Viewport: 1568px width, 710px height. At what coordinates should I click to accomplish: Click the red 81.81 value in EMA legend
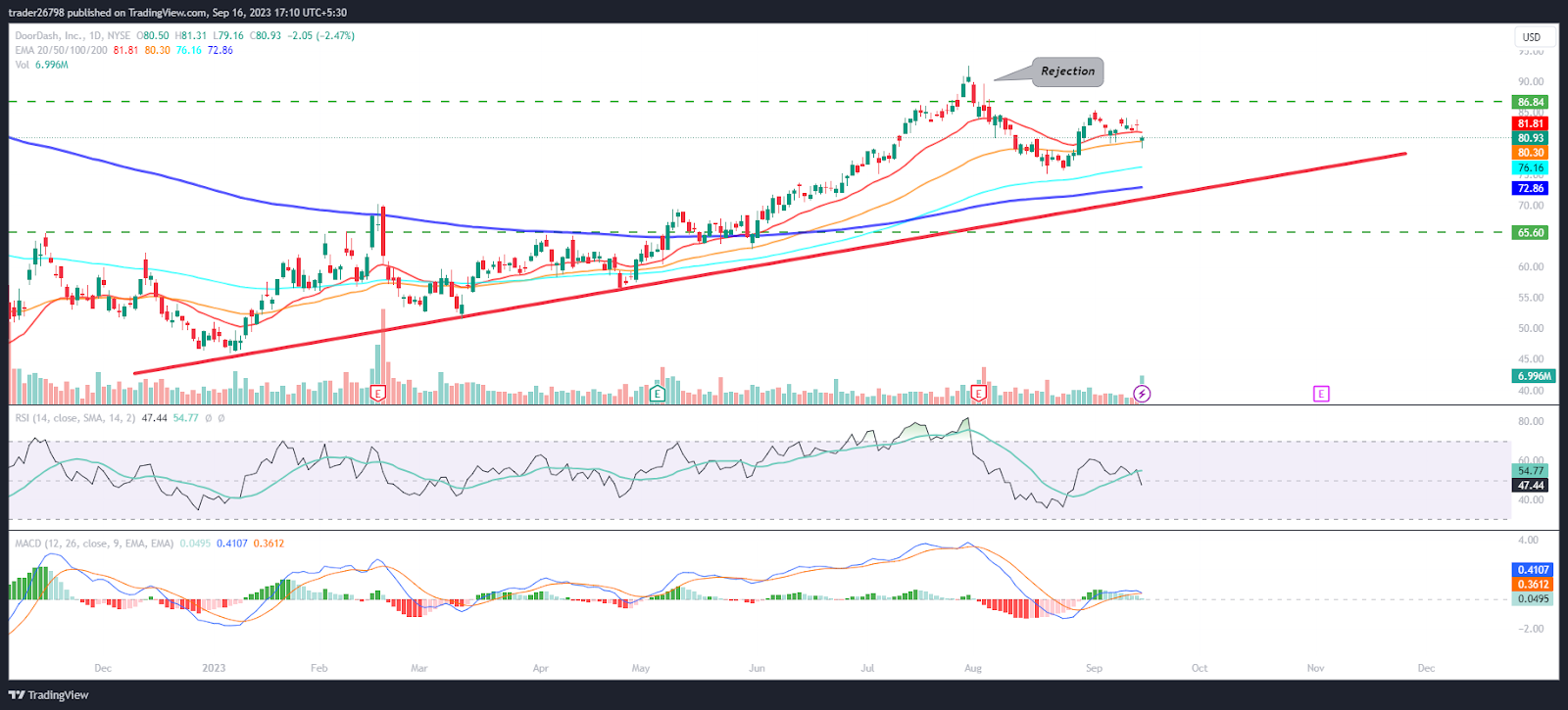click(x=125, y=50)
